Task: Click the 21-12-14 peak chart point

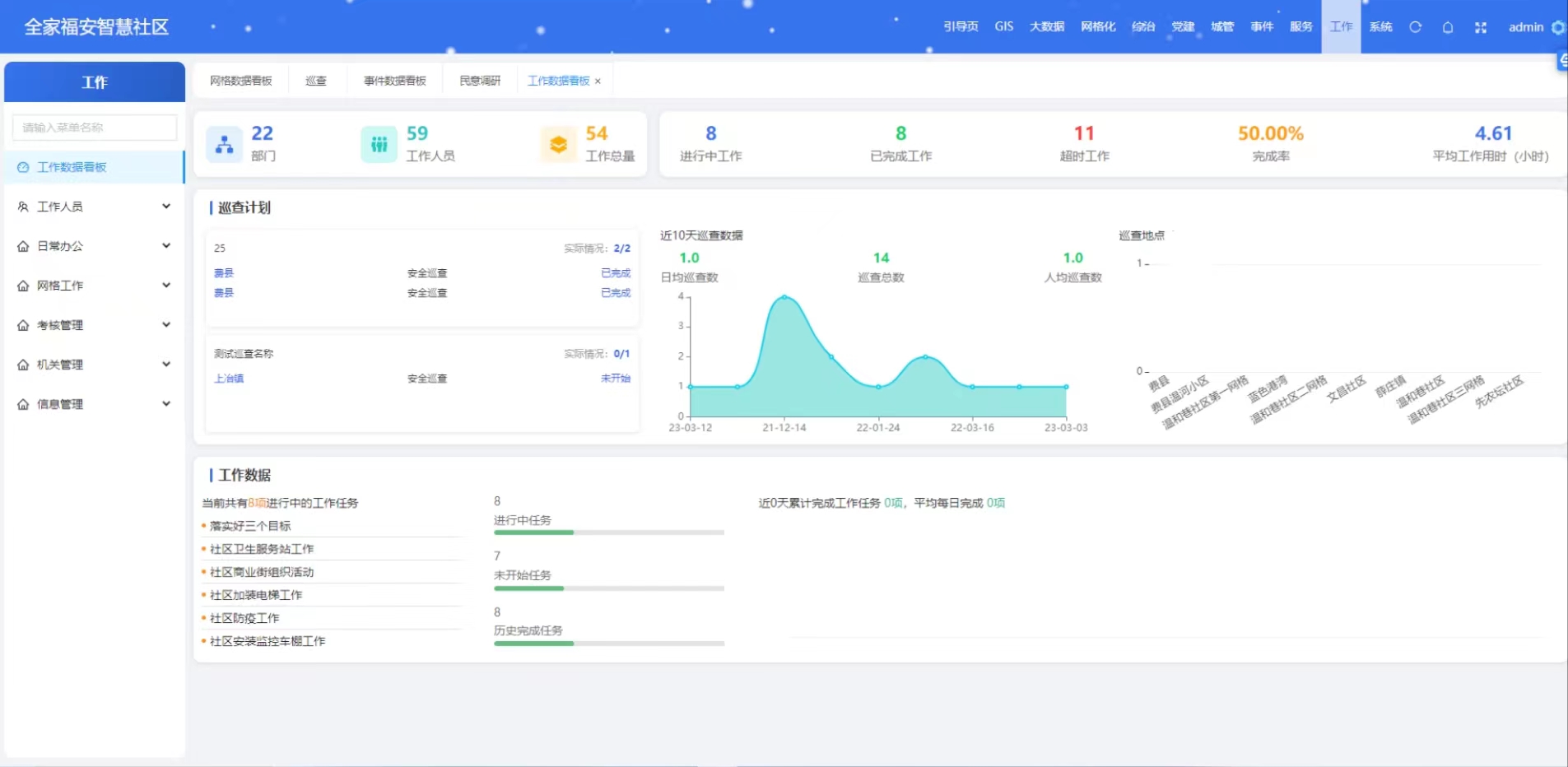Action: 784,297
